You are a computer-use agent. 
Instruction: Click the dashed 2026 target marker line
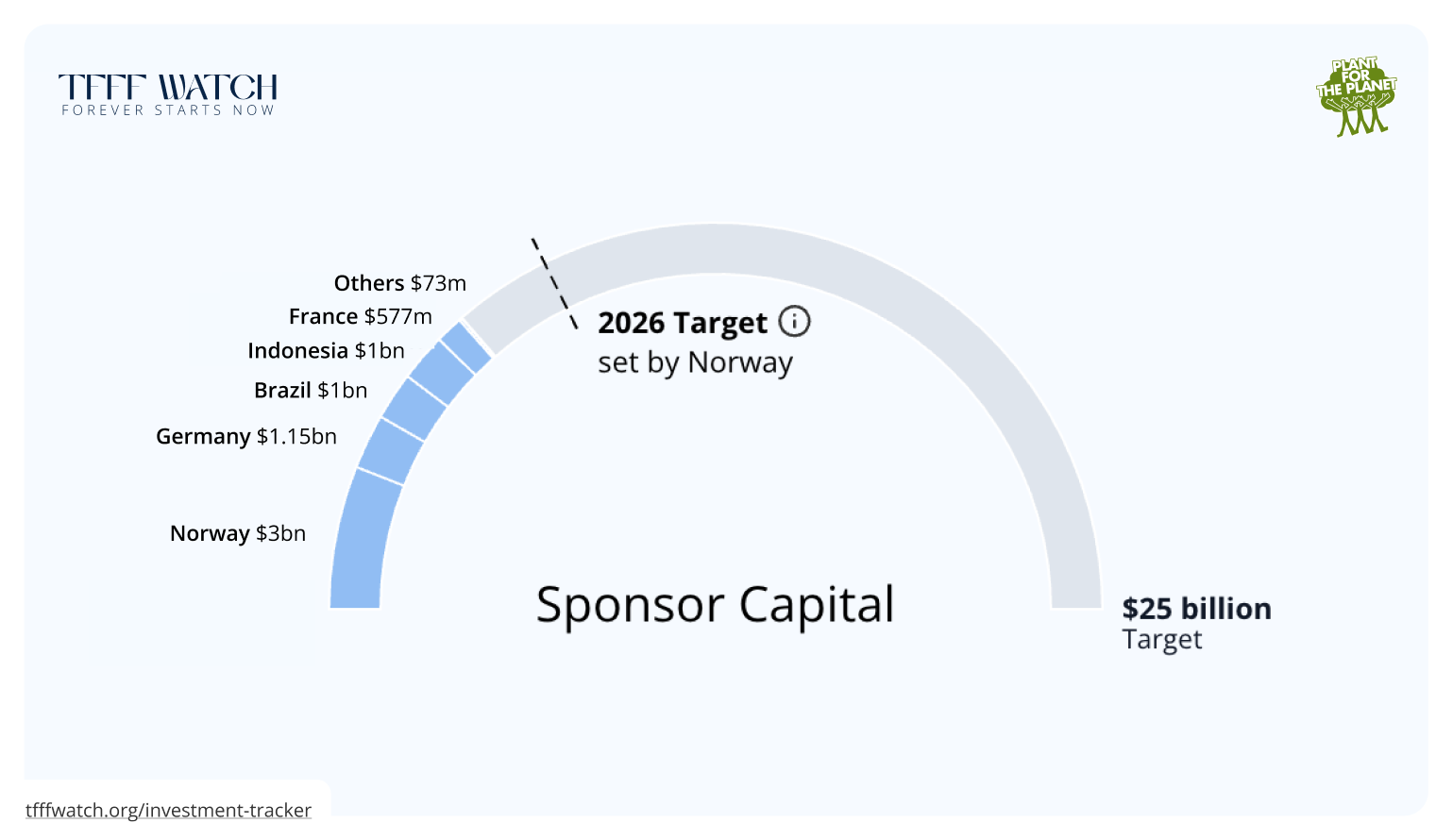554,283
